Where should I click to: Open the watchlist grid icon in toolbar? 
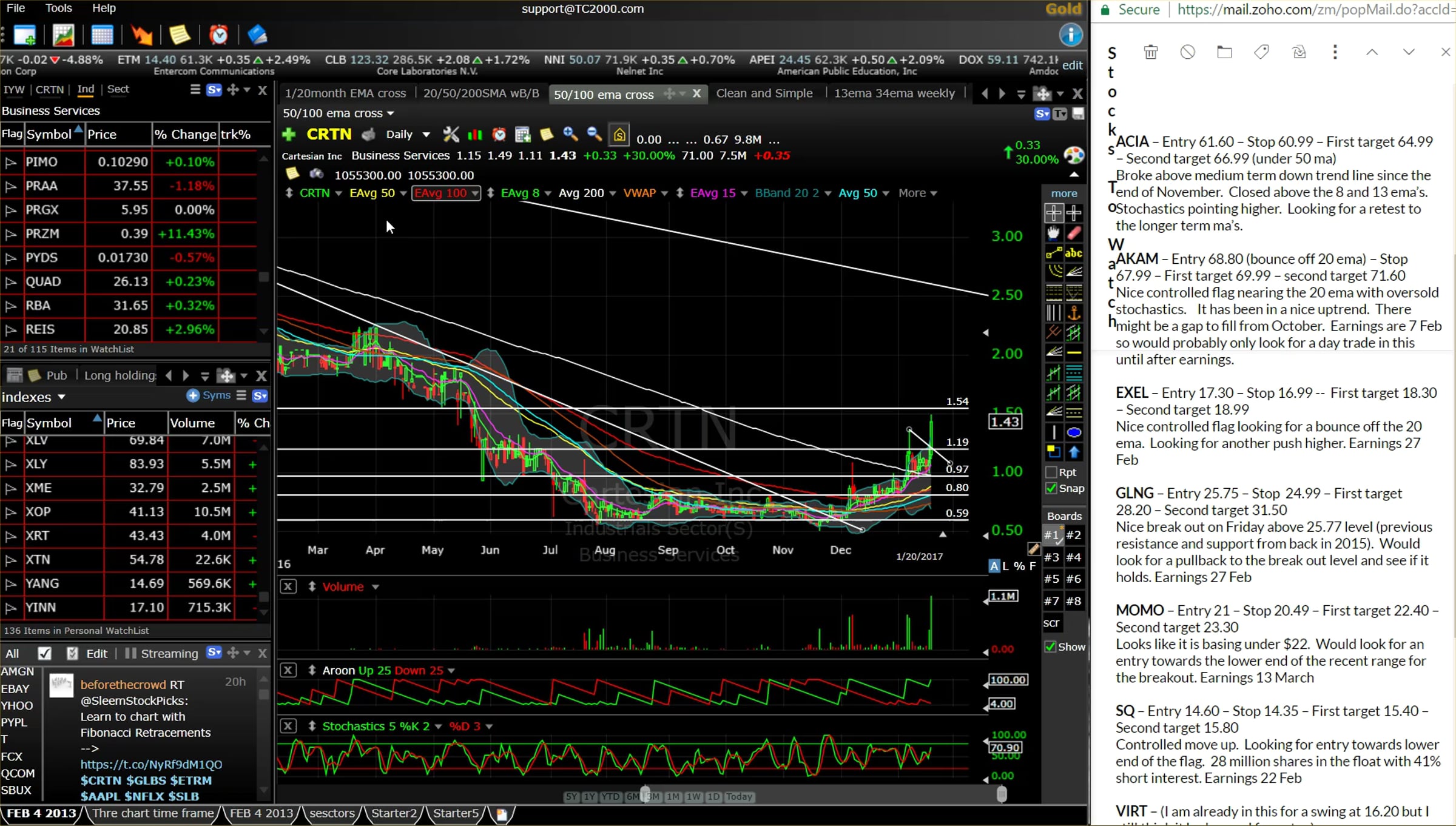click(102, 35)
